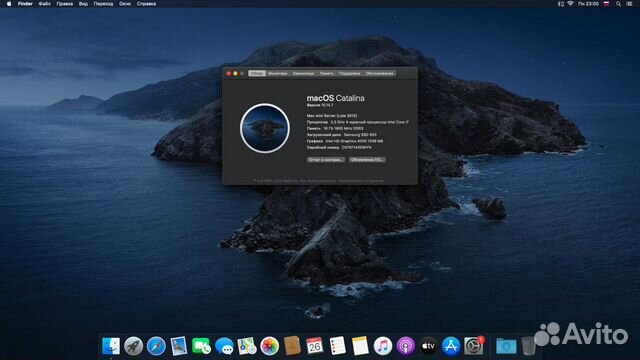This screenshot has height=360, width=640.
Task: Open Finder from the Dock
Action: pyautogui.click(x=111, y=346)
